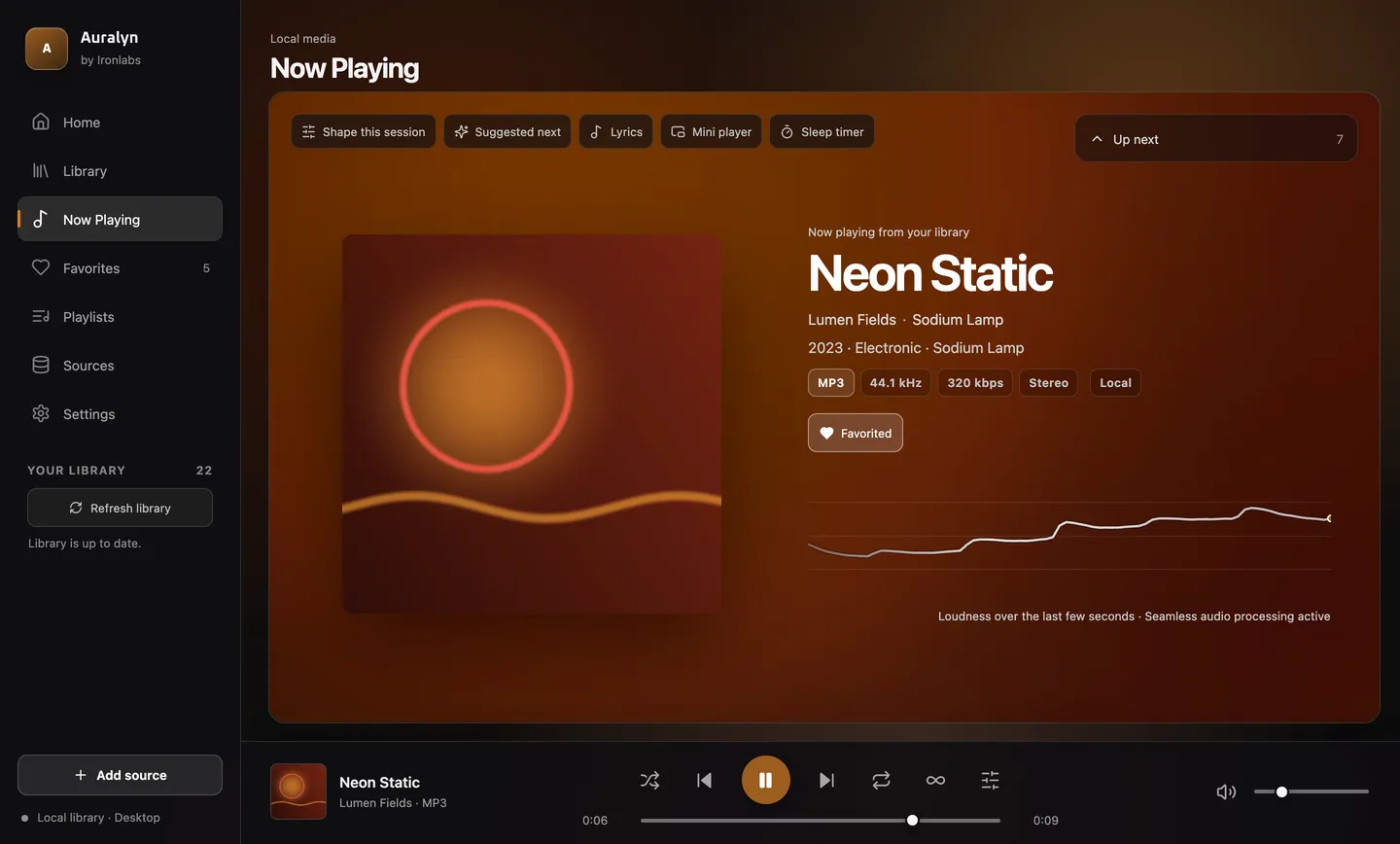
Task: Click Add source button
Action: pos(120,775)
